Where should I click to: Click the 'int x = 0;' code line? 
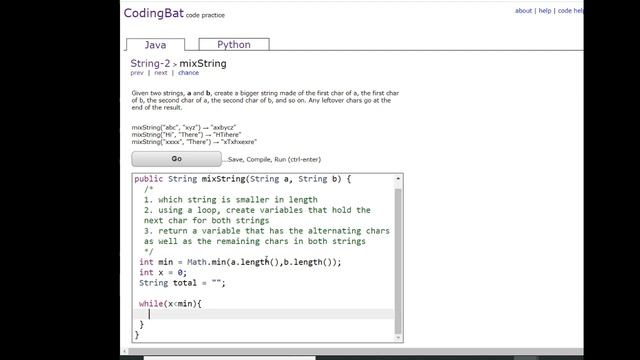163,273
